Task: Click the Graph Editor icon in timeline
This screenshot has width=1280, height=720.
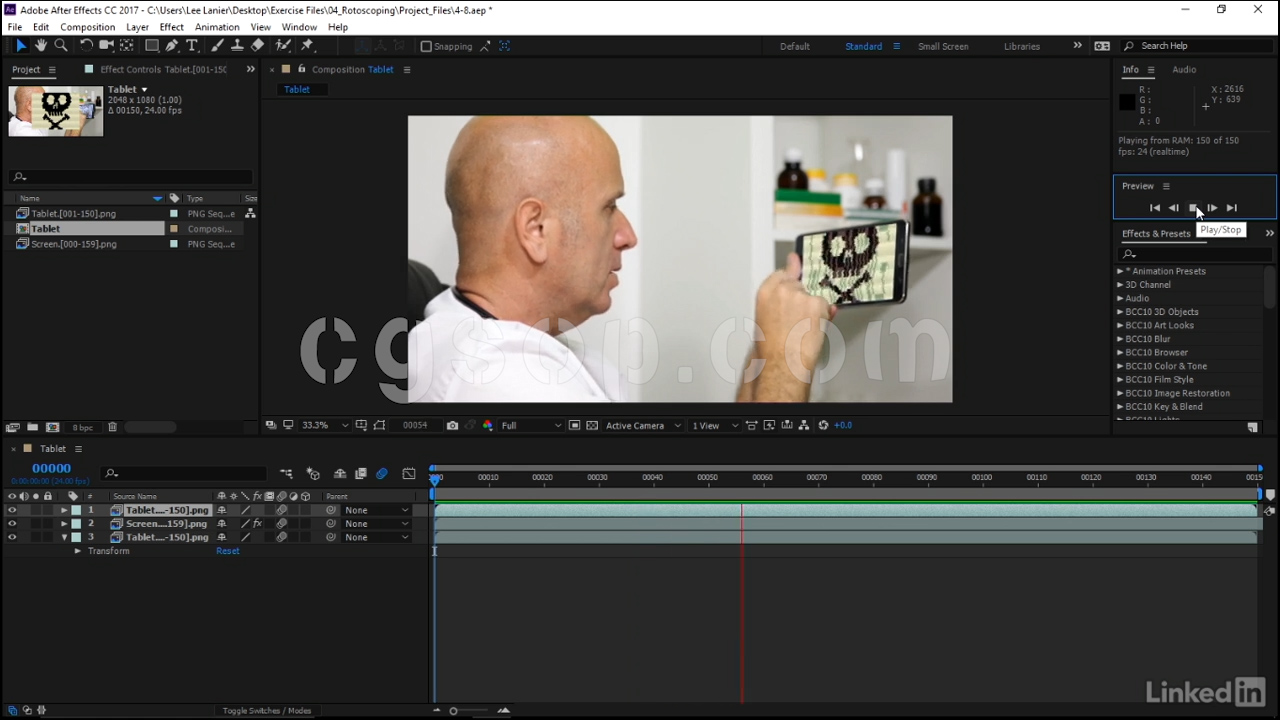Action: click(x=409, y=474)
